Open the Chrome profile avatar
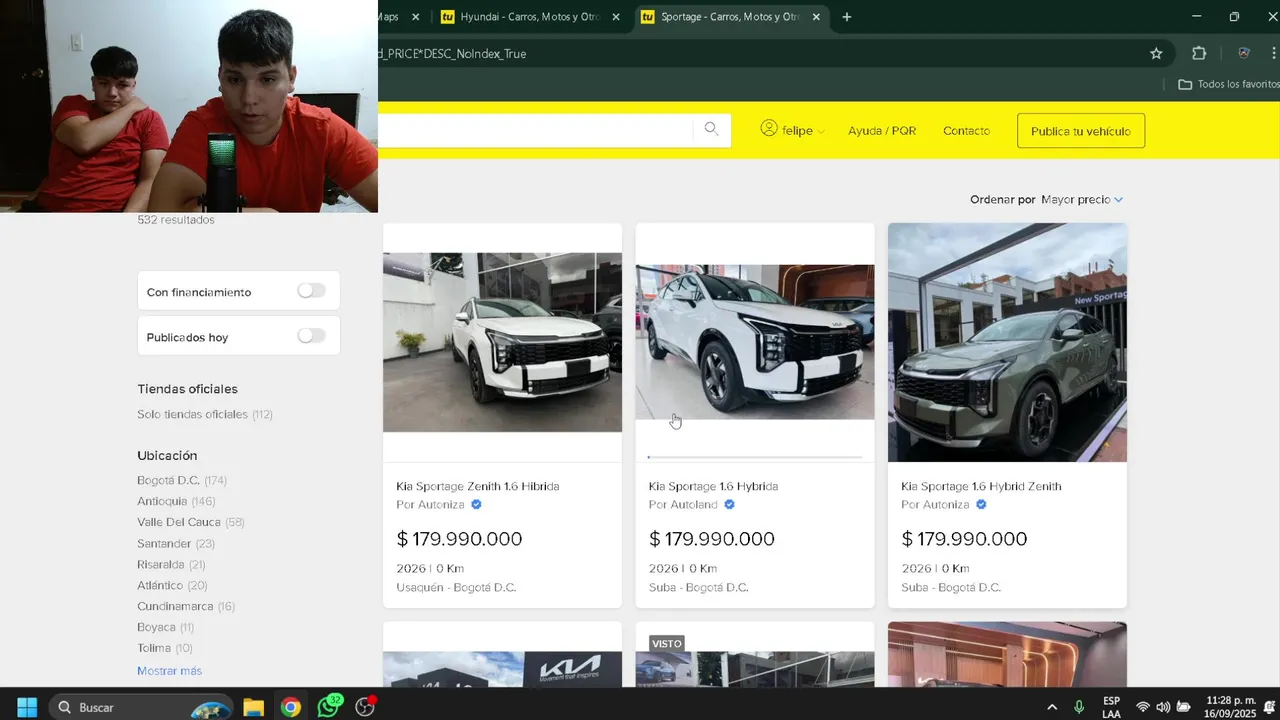The width and height of the screenshot is (1280, 720). point(1244,53)
